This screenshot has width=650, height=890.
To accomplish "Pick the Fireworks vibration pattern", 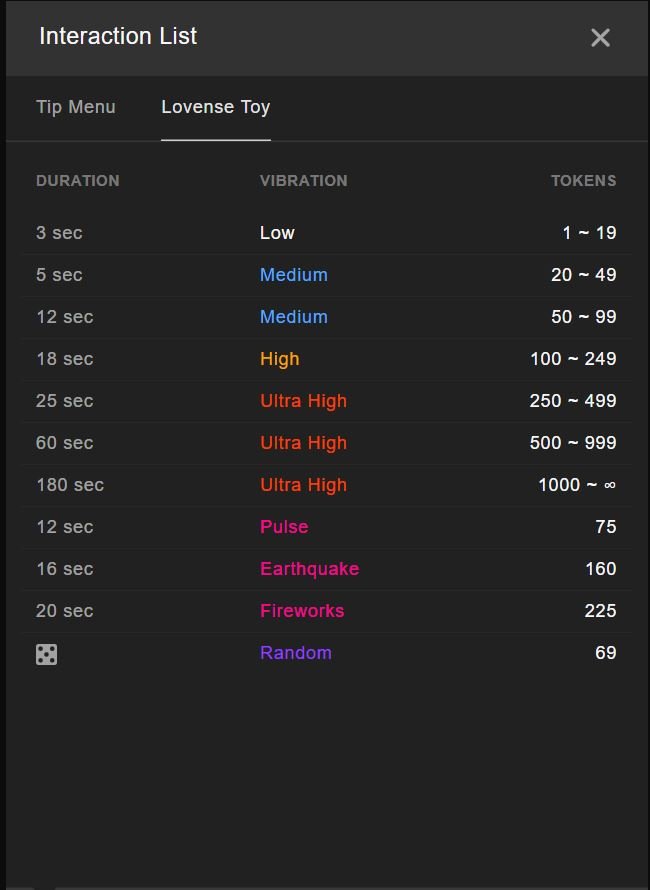I will click(x=302, y=611).
